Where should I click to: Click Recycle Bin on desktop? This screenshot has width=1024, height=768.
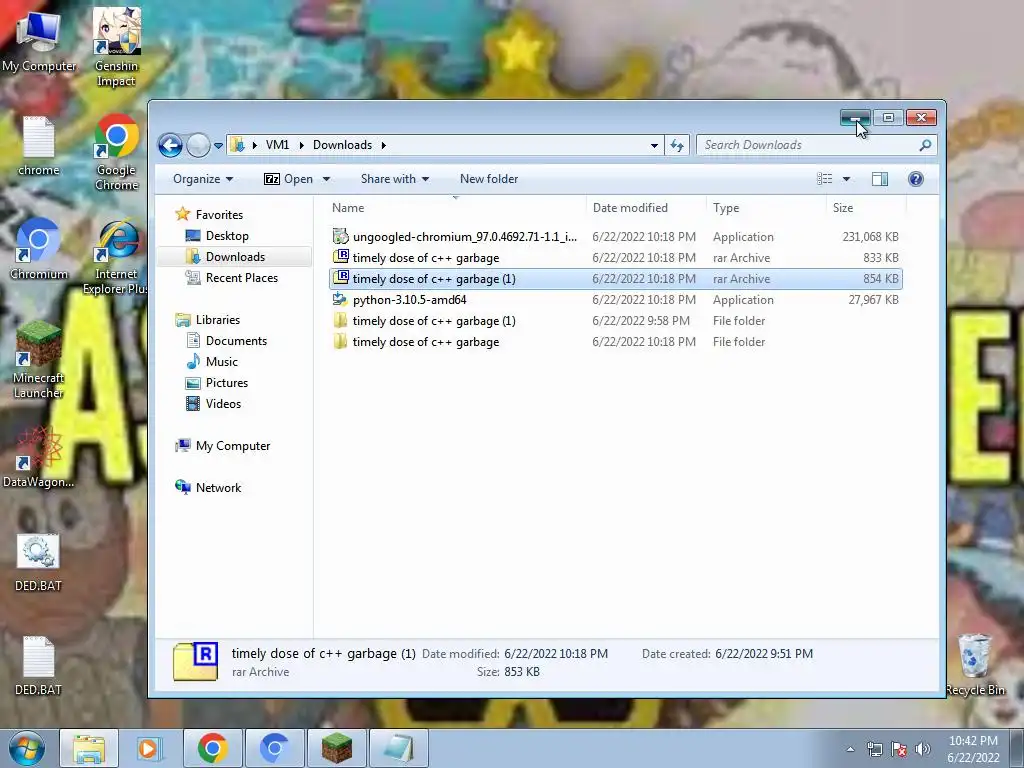[975, 665]
